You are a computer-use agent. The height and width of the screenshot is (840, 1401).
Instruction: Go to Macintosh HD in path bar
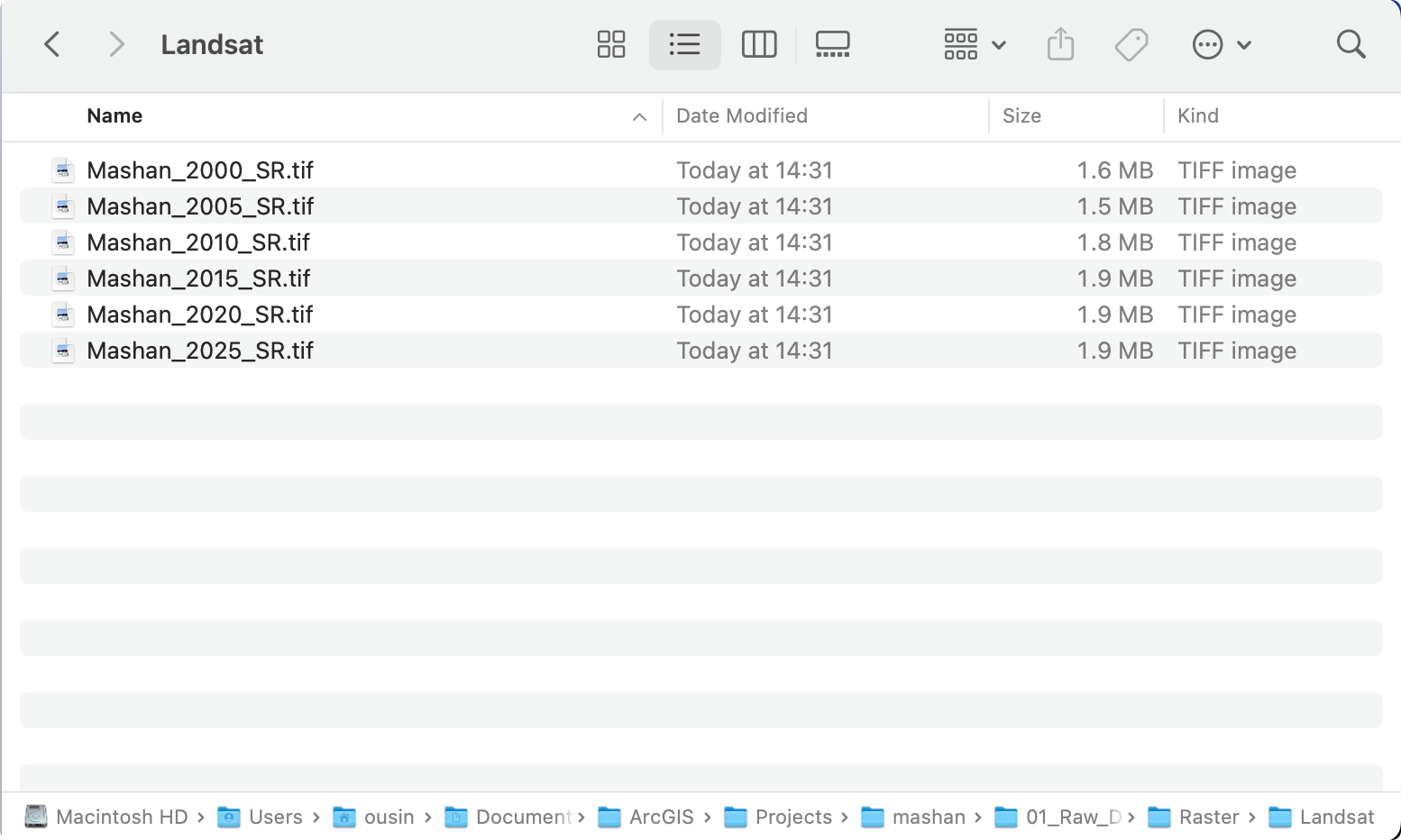click(x=106, y=817)
